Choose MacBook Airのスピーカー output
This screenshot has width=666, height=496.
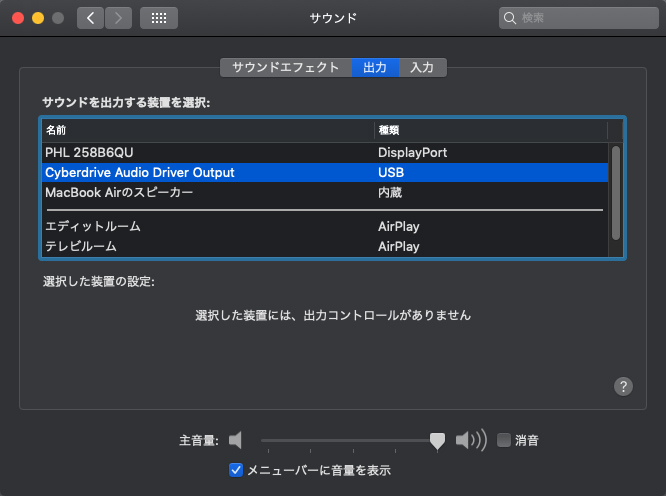tap(325, 192)
